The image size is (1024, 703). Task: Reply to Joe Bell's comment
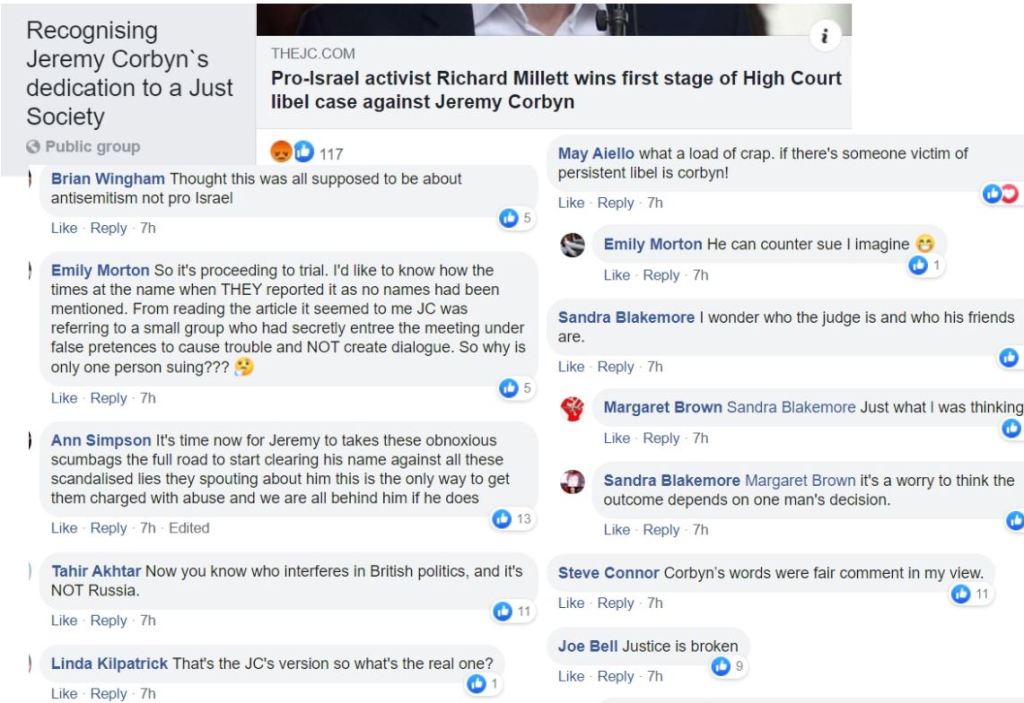click(x=615, y=676)
